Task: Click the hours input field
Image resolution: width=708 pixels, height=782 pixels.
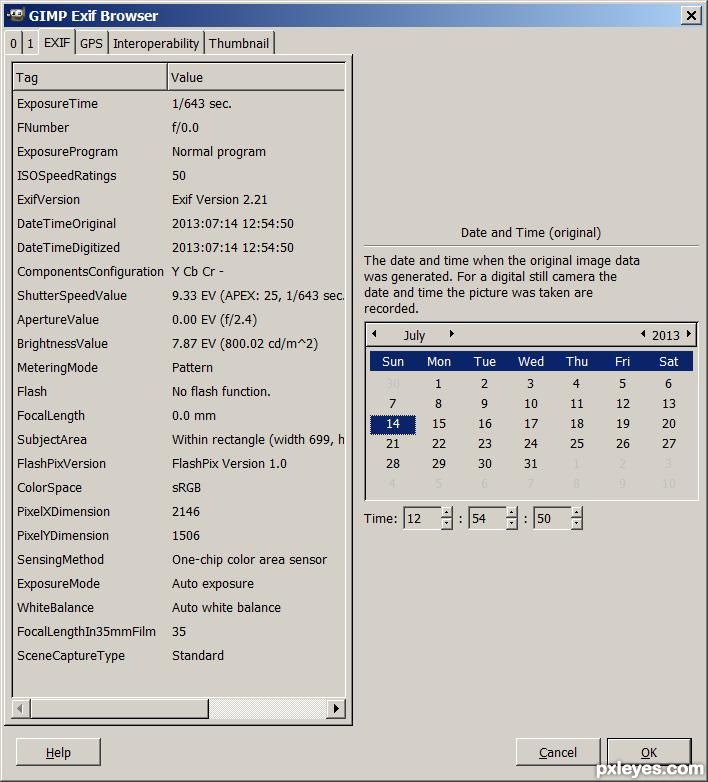Action: click(422, 518)
